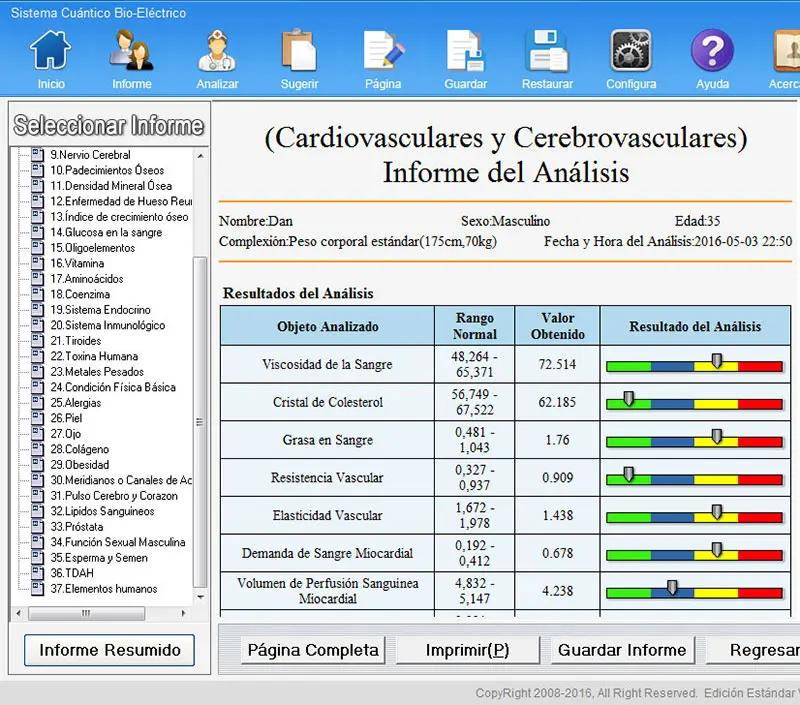Click the Viscosidad de la Sangre result slider
The width and height of the screenshot is (800, 705).
pyautogui.click(x=695, y=365)
